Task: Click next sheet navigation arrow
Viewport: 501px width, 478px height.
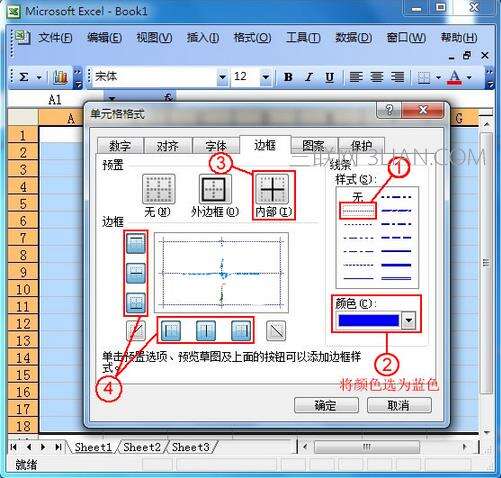Action: point(43,447)
